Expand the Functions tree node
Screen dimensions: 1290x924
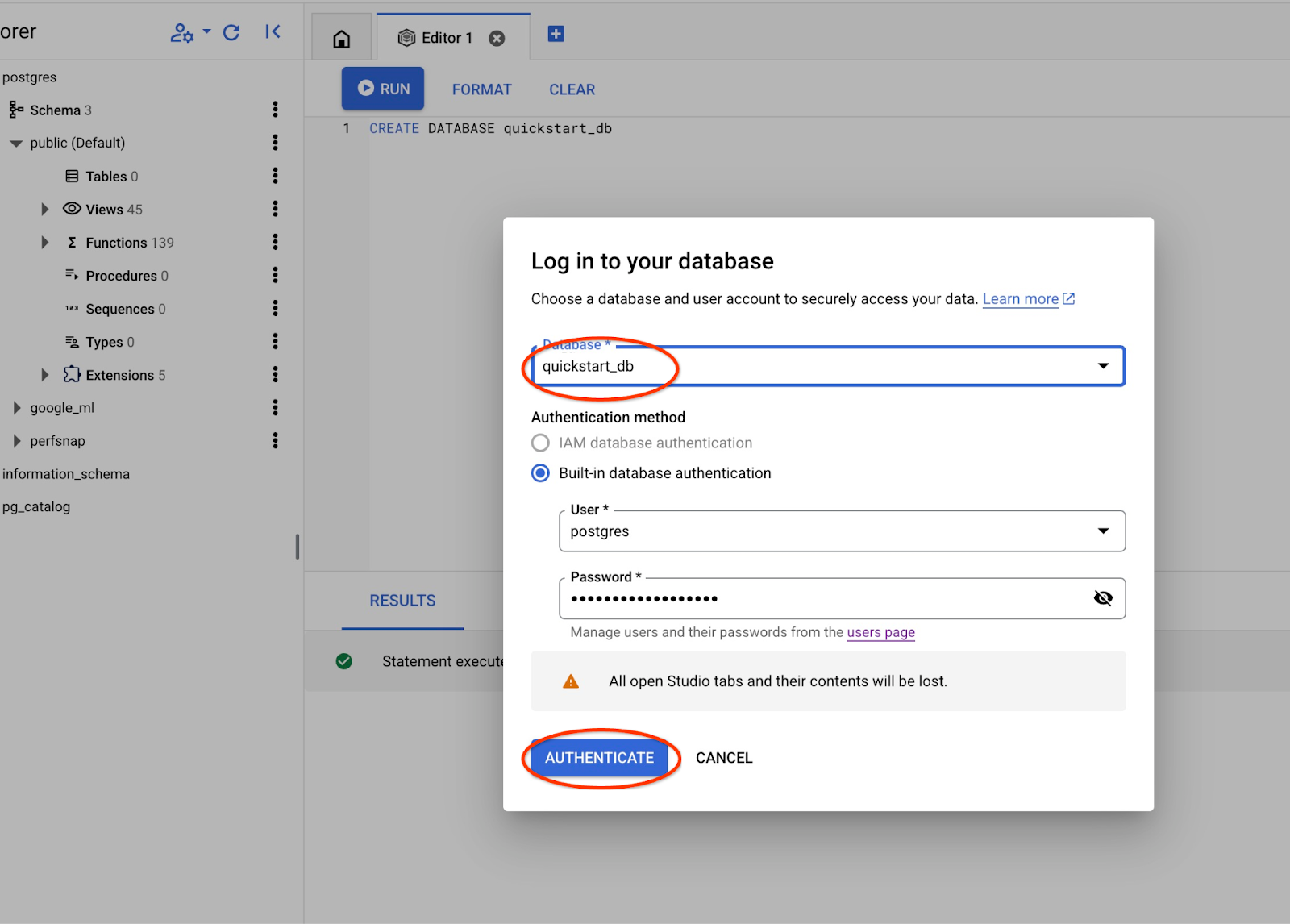pos(45,243)
